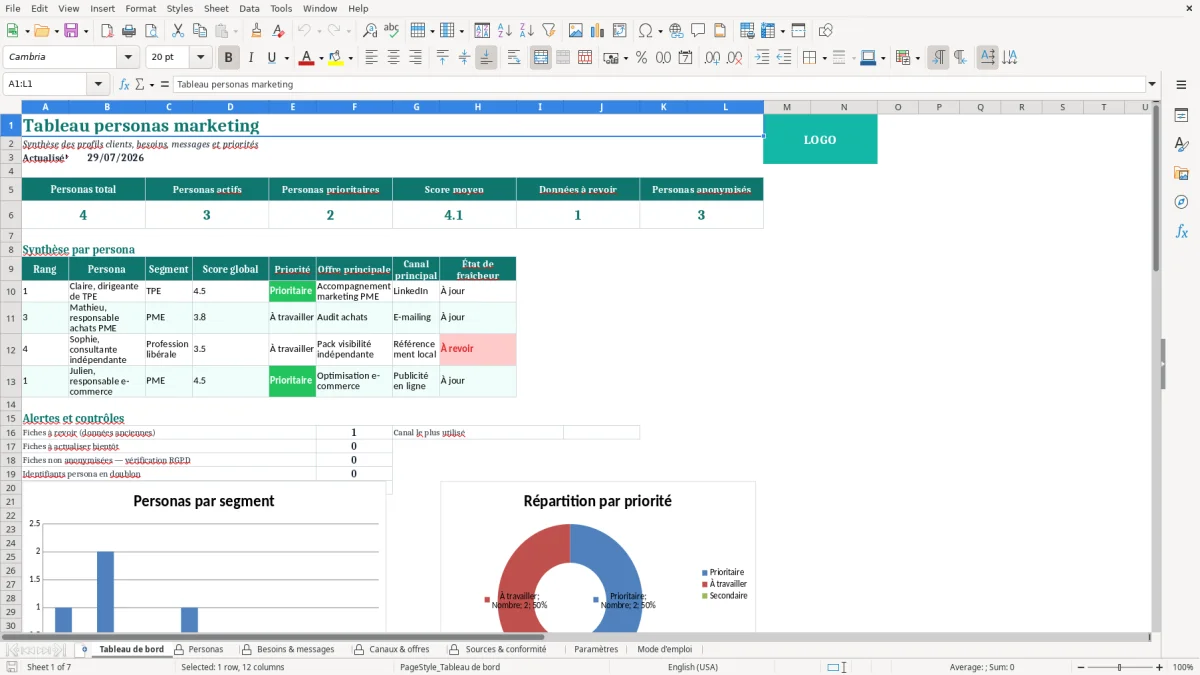
Task: Click the formula input line
Action: click(659, 84)
